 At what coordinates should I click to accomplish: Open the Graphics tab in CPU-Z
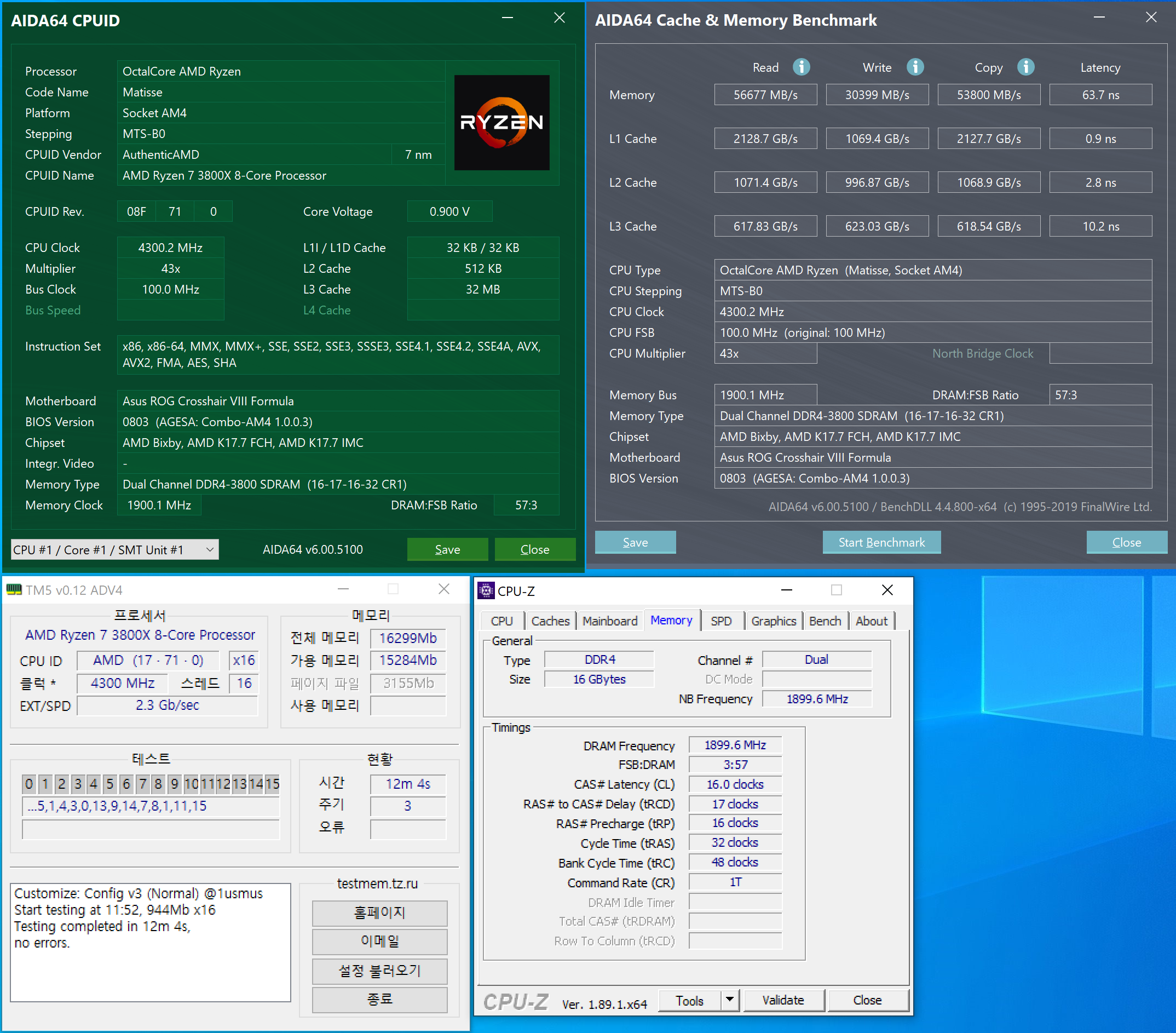pos(773,621)
